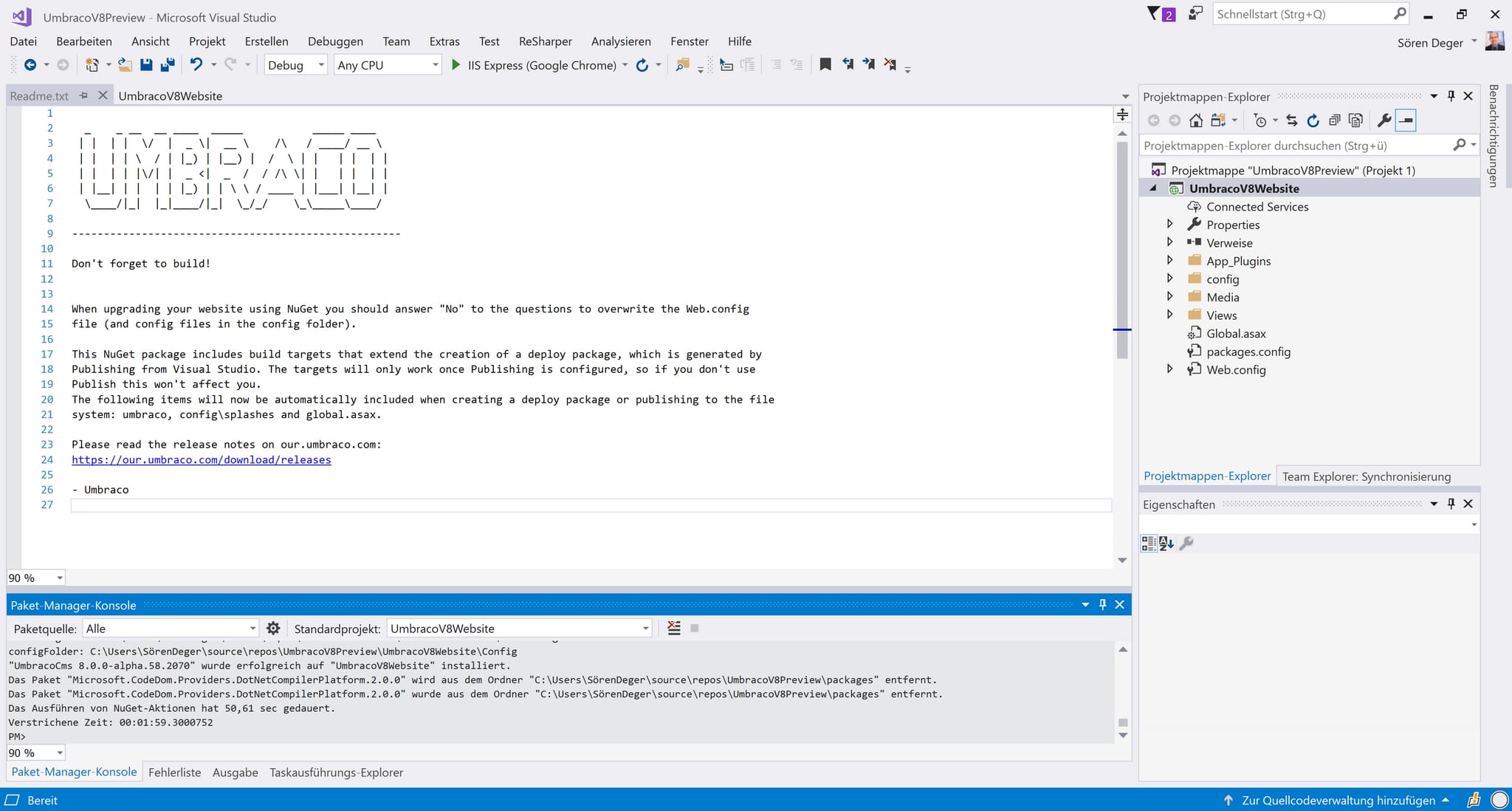Screen dimensions: 1512x811
Task: Open the IIS Express browser target dropdown arrow
Action: 625,65
